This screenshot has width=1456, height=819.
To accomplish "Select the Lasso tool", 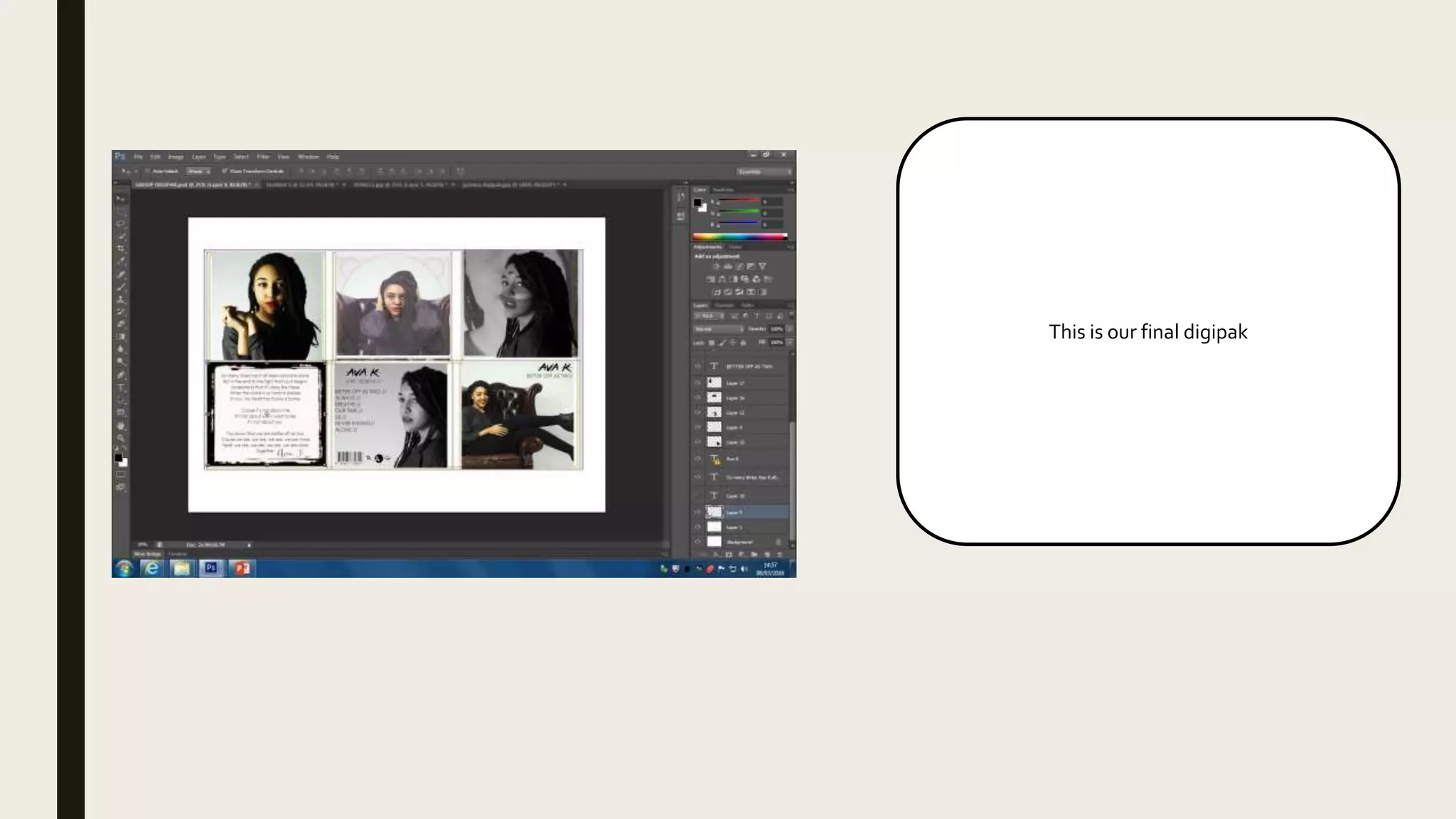I will [122, 224].
